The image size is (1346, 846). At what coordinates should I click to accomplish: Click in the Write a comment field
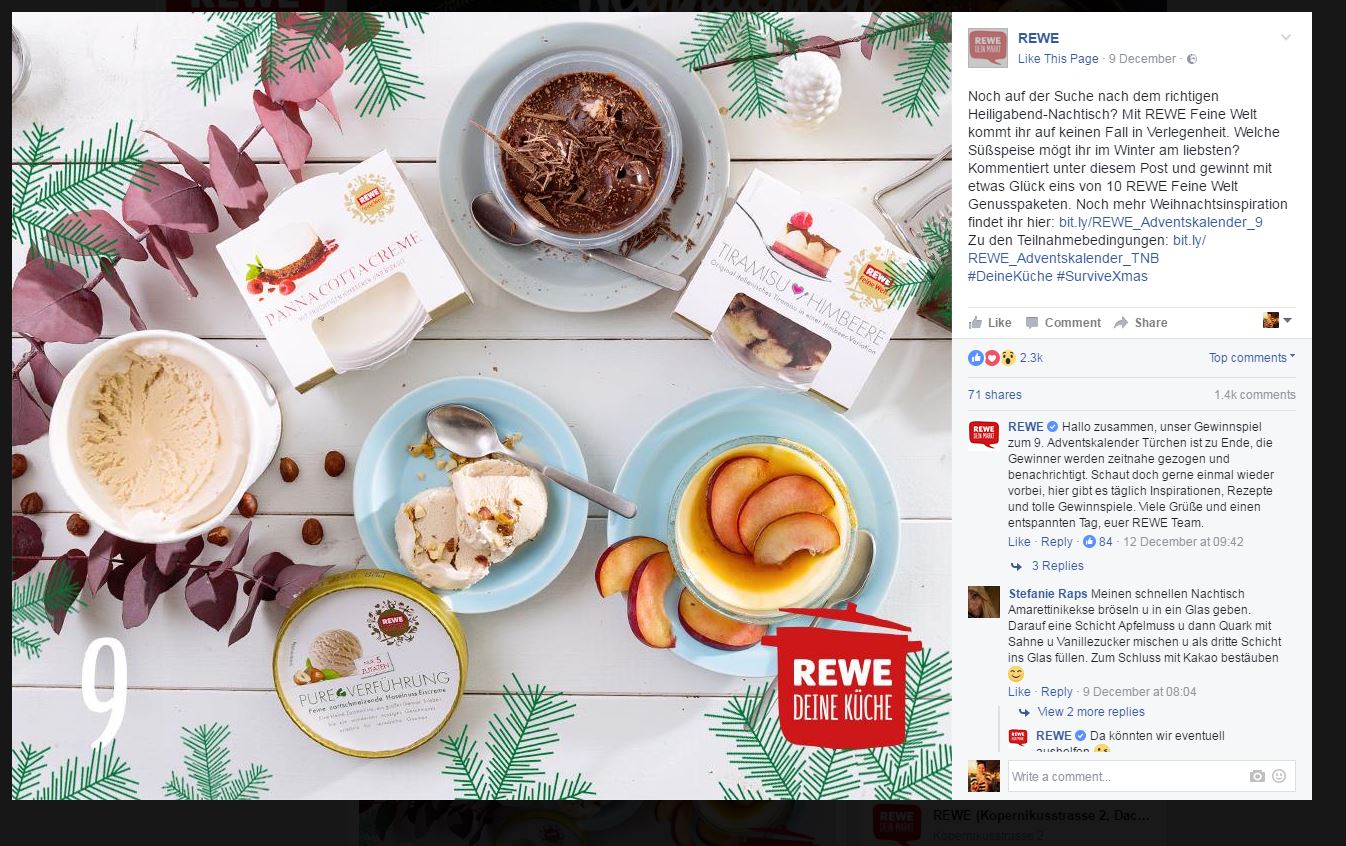[x=1125, y=776]
